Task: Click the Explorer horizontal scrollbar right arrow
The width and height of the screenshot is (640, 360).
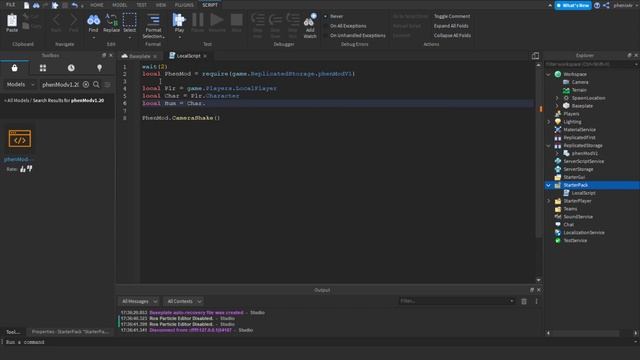Action: (x=636, y=333)
